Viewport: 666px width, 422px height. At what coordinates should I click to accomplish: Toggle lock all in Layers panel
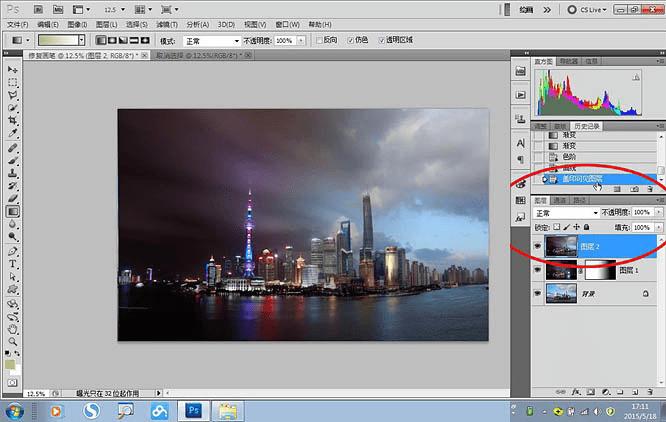point(586,228)
